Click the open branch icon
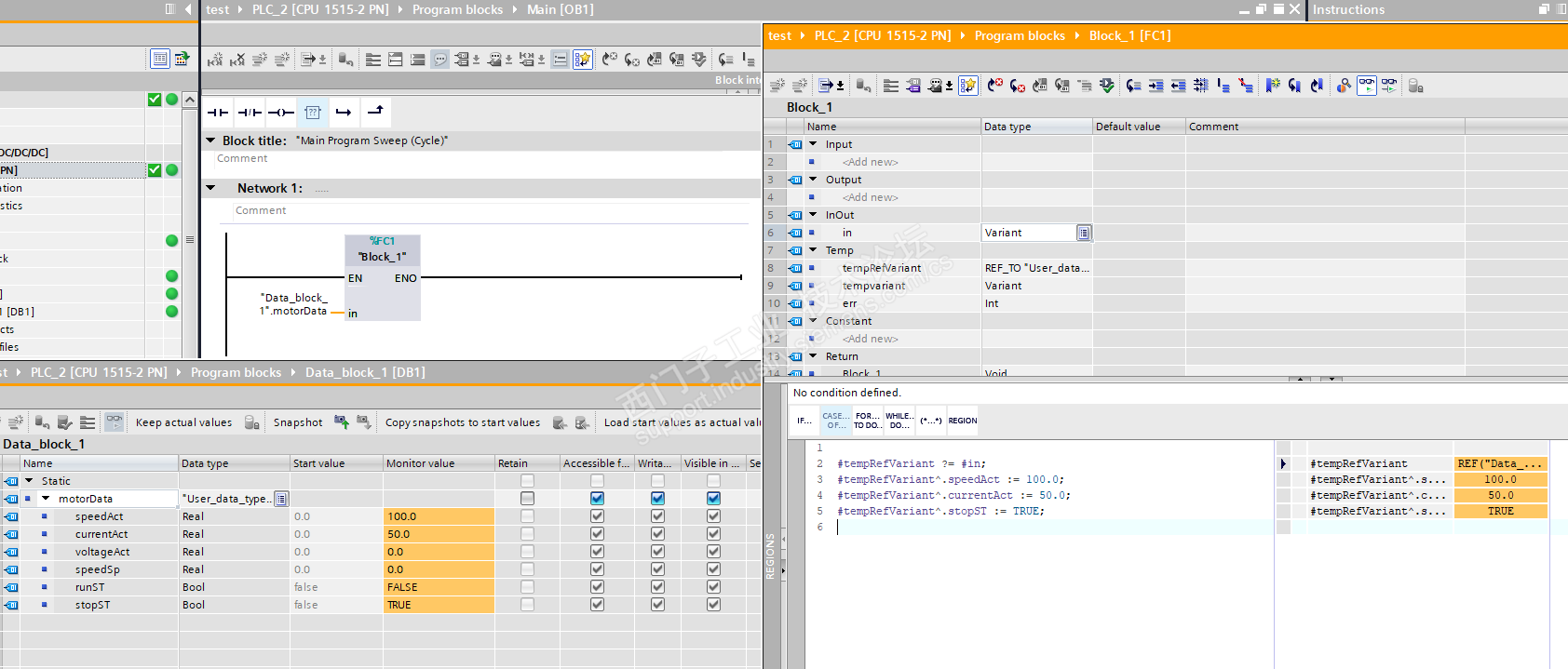The image size is (1568, 669). point(344,113)
